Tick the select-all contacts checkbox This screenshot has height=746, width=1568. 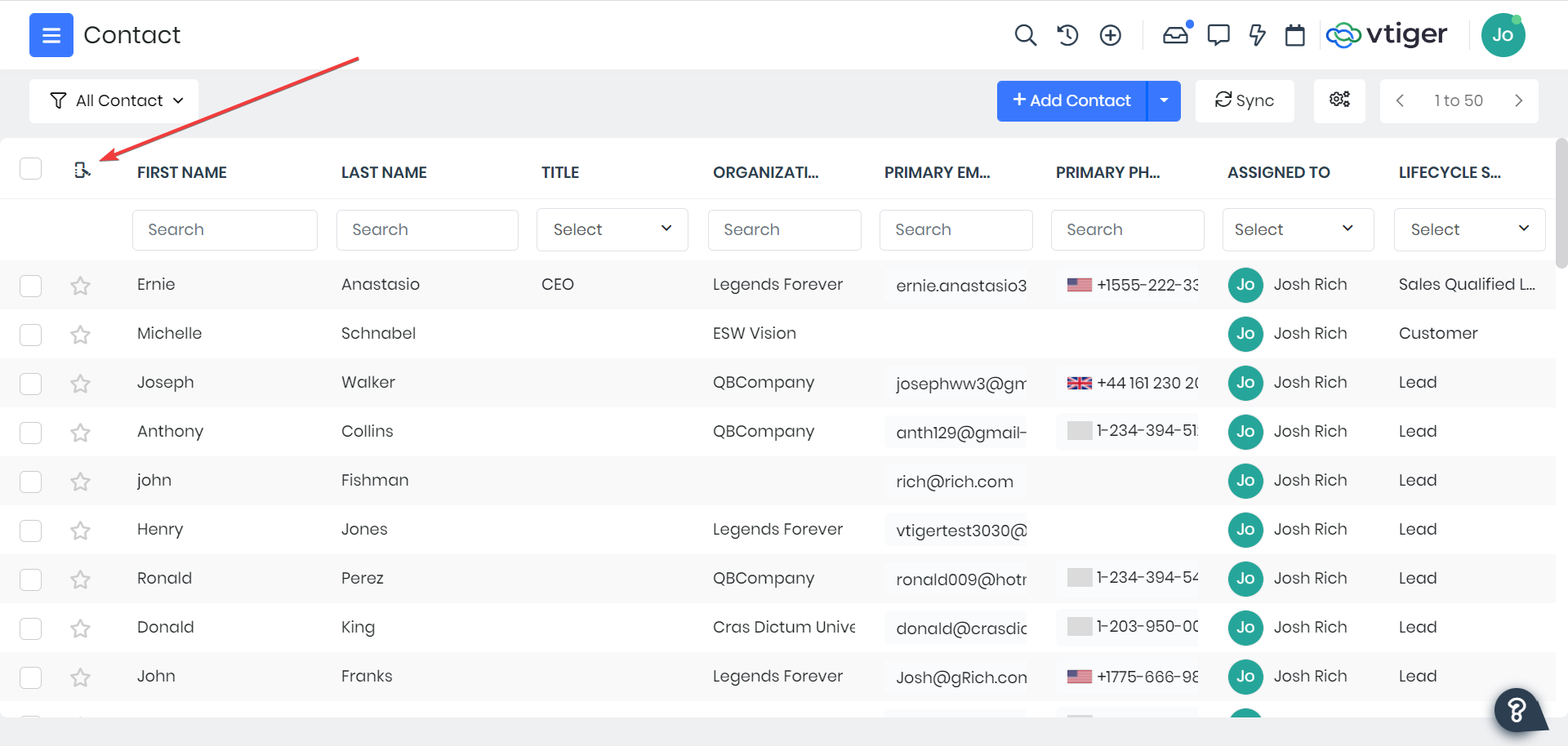31,169
